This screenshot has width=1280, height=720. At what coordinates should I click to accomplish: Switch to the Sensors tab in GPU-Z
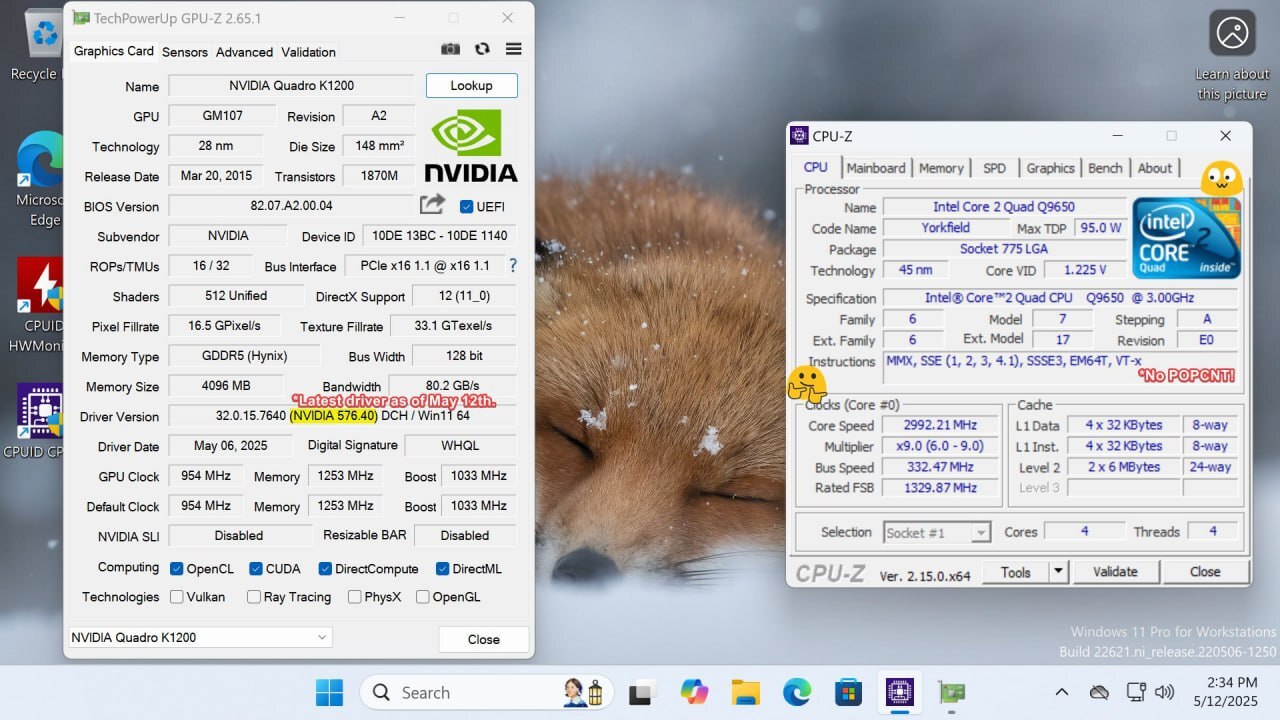pyautogui.click(x=184, y=52)
